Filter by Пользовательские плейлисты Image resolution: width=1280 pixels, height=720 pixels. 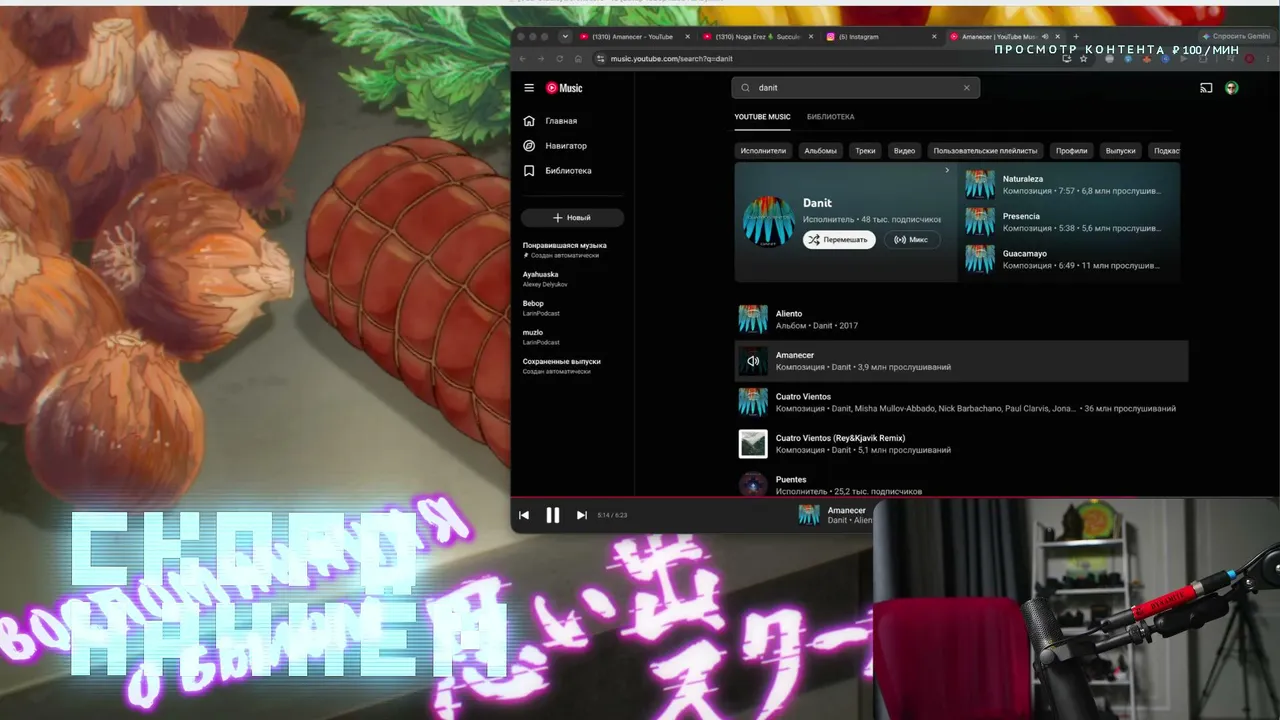(x=985, y=151)
